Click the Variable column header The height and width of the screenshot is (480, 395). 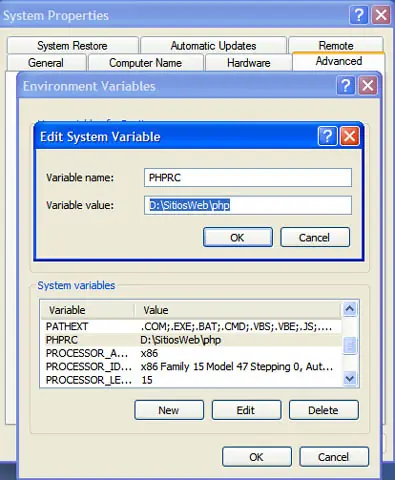88,310
